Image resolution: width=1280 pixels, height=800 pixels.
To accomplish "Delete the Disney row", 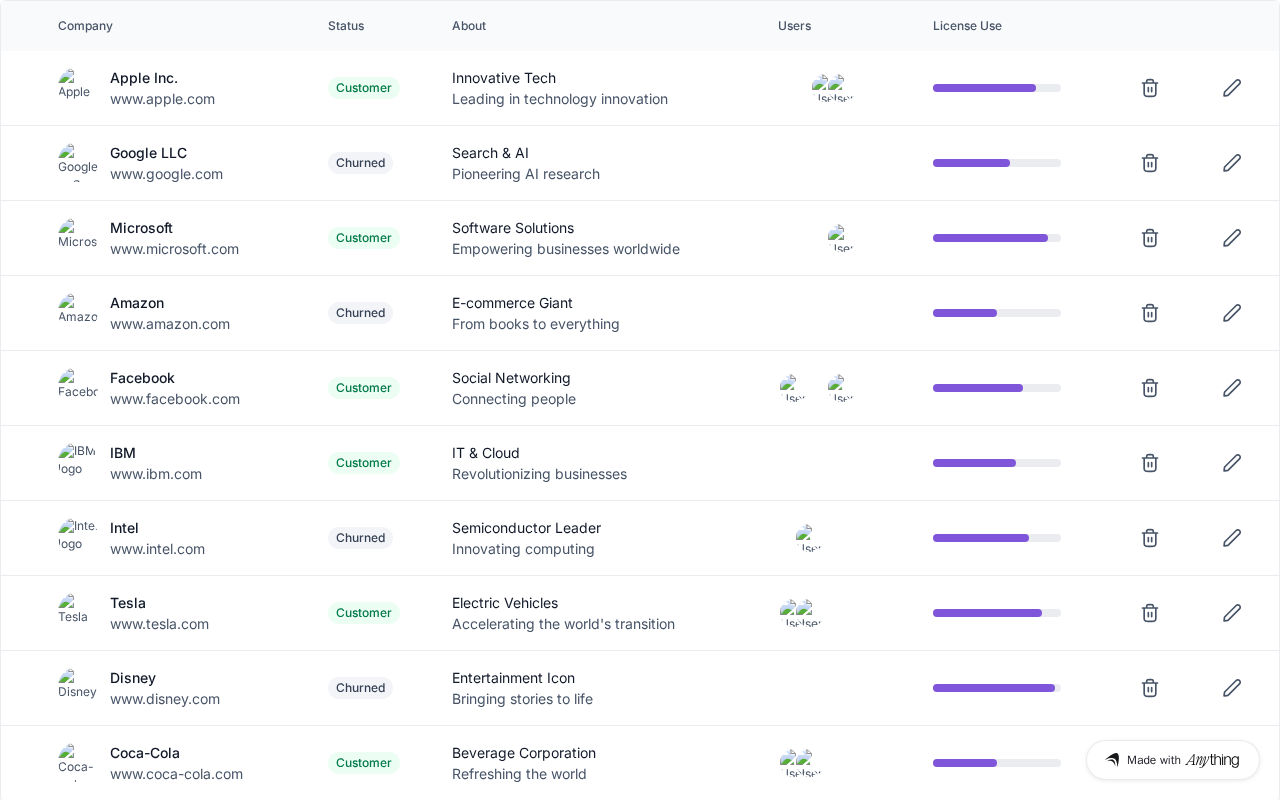I will [x=1150, y=688].
